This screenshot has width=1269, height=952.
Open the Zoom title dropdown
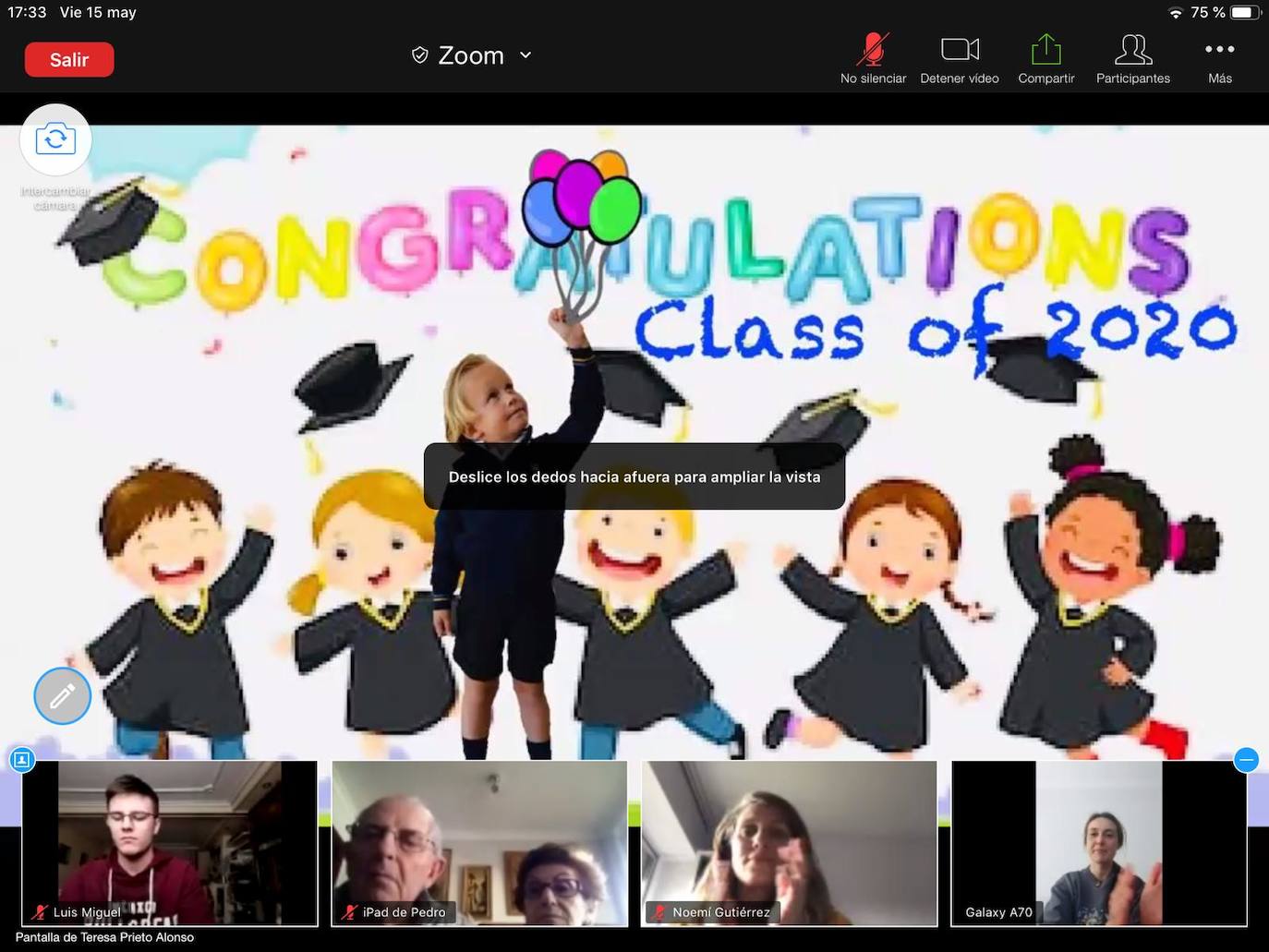coord(471,55)
